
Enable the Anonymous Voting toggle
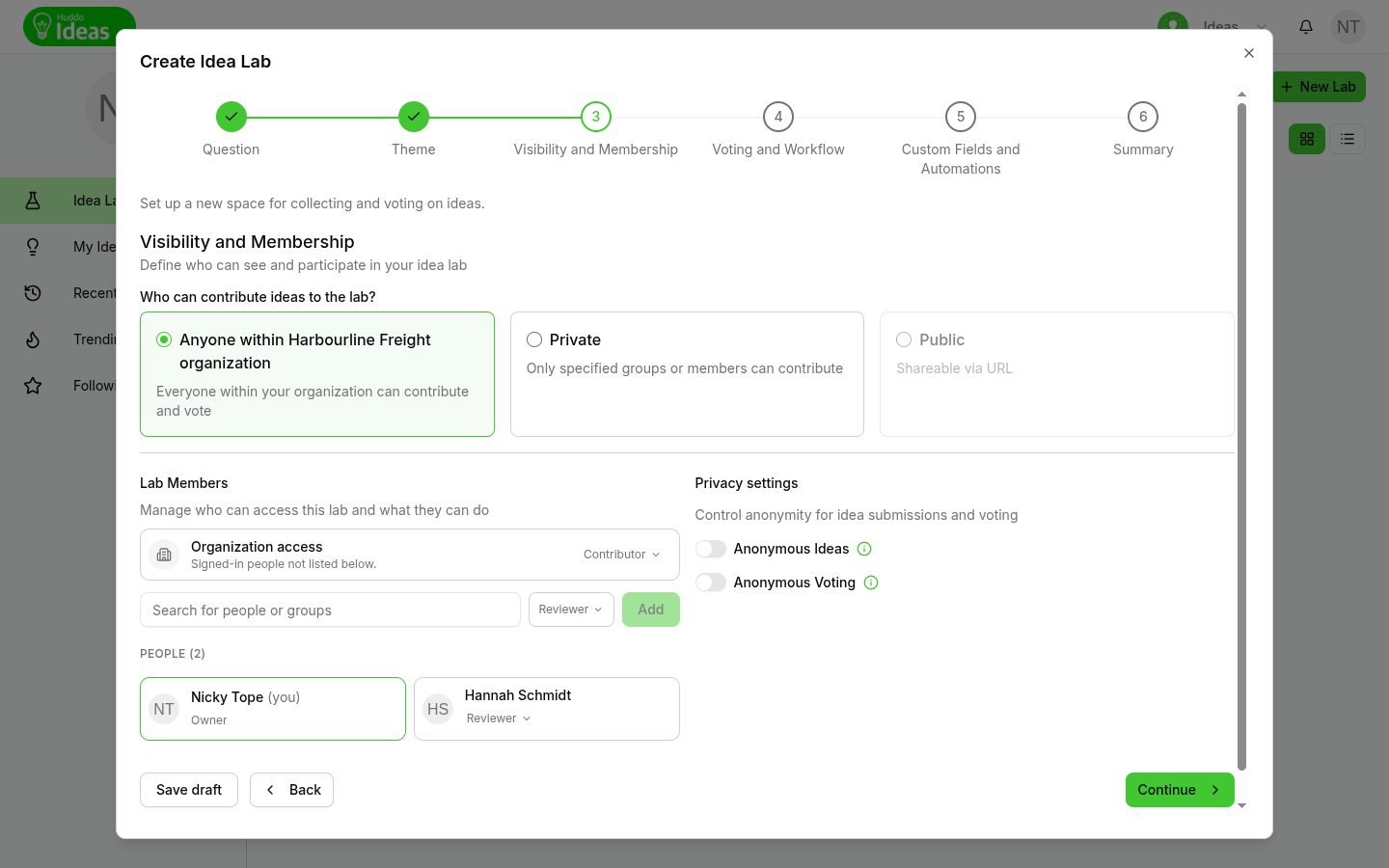point(711,583)
